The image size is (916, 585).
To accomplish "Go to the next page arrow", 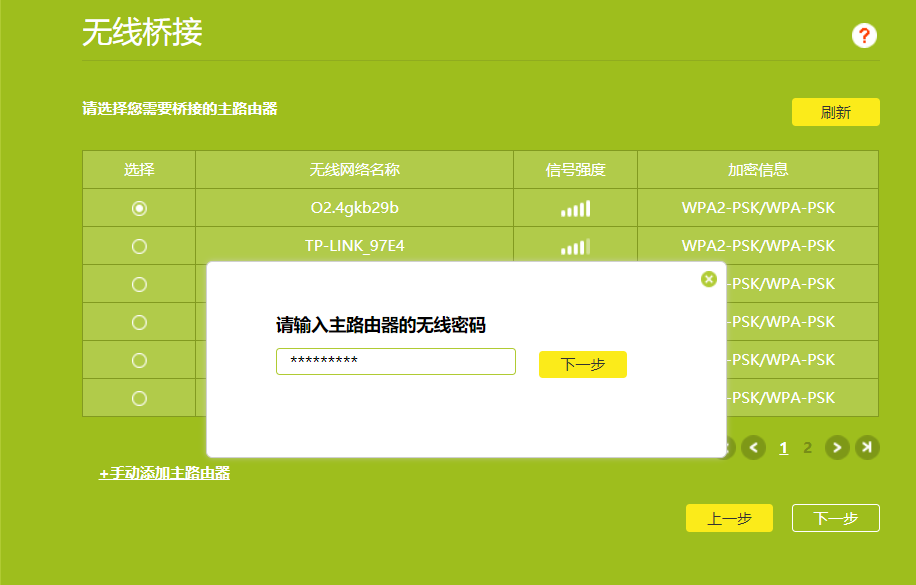I will tap(836, 448).
